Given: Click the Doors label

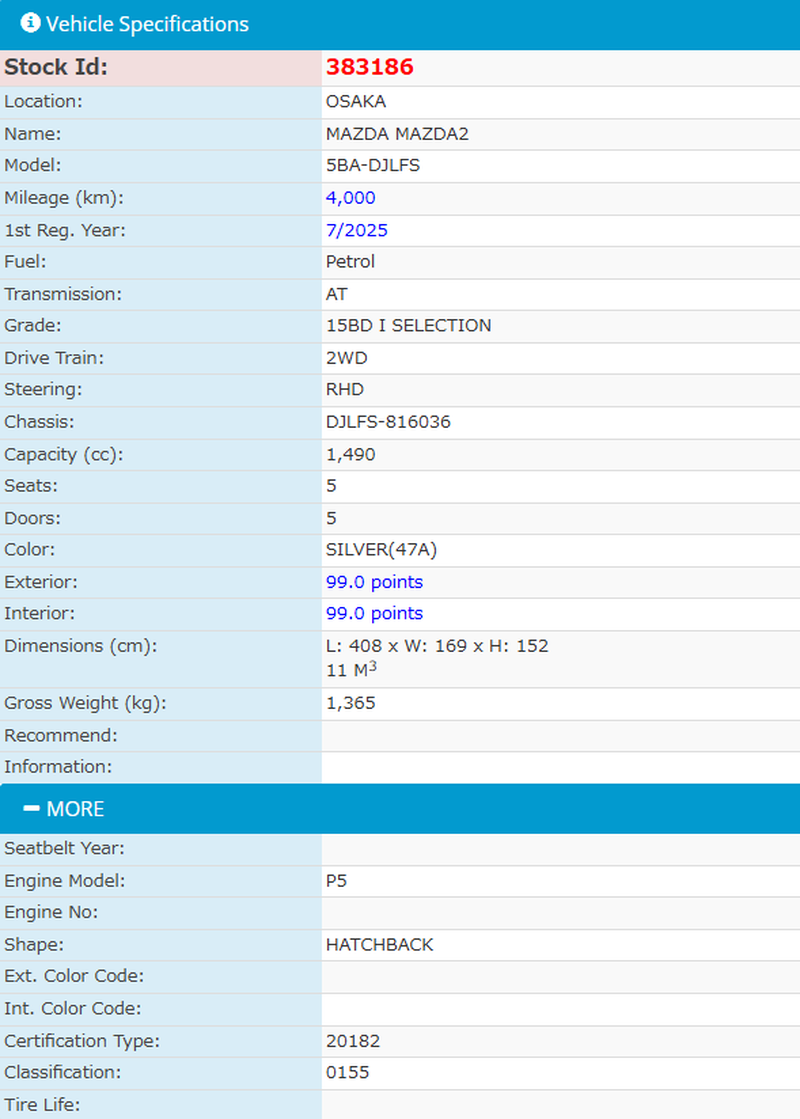Looking at the screenshot, I should [x=33, y=518].
